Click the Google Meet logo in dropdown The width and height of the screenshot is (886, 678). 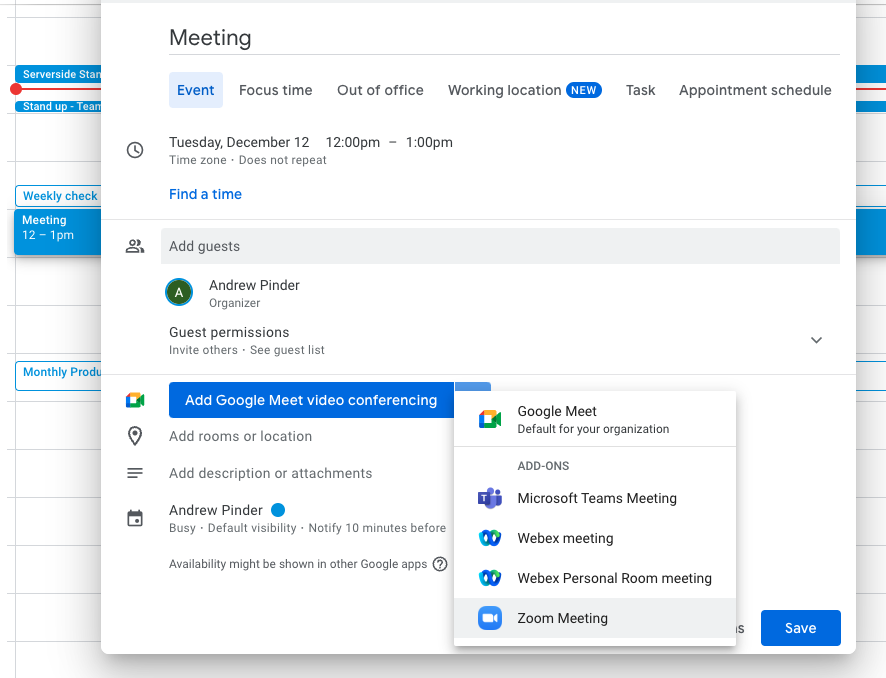coord(490,419)
